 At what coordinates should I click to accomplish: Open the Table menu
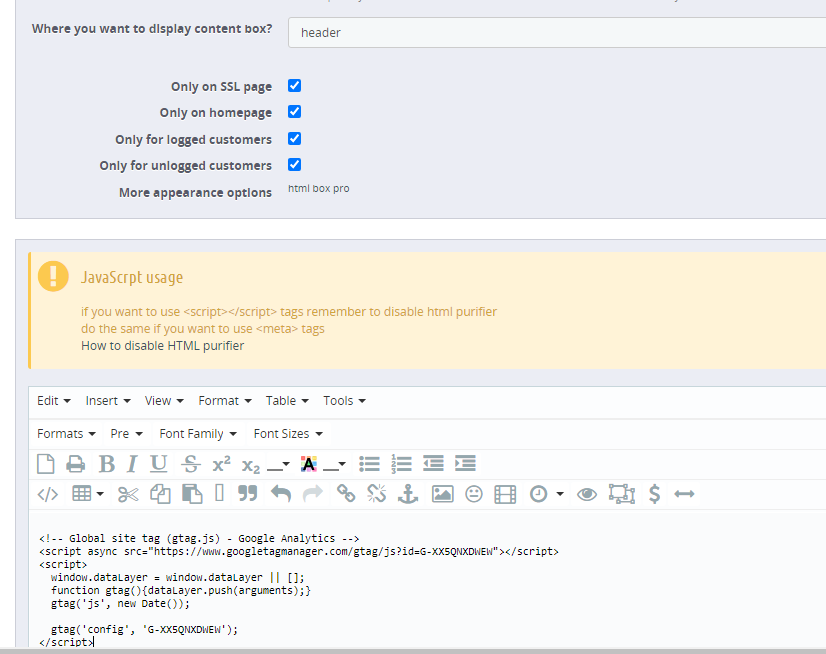click(287, 401)
